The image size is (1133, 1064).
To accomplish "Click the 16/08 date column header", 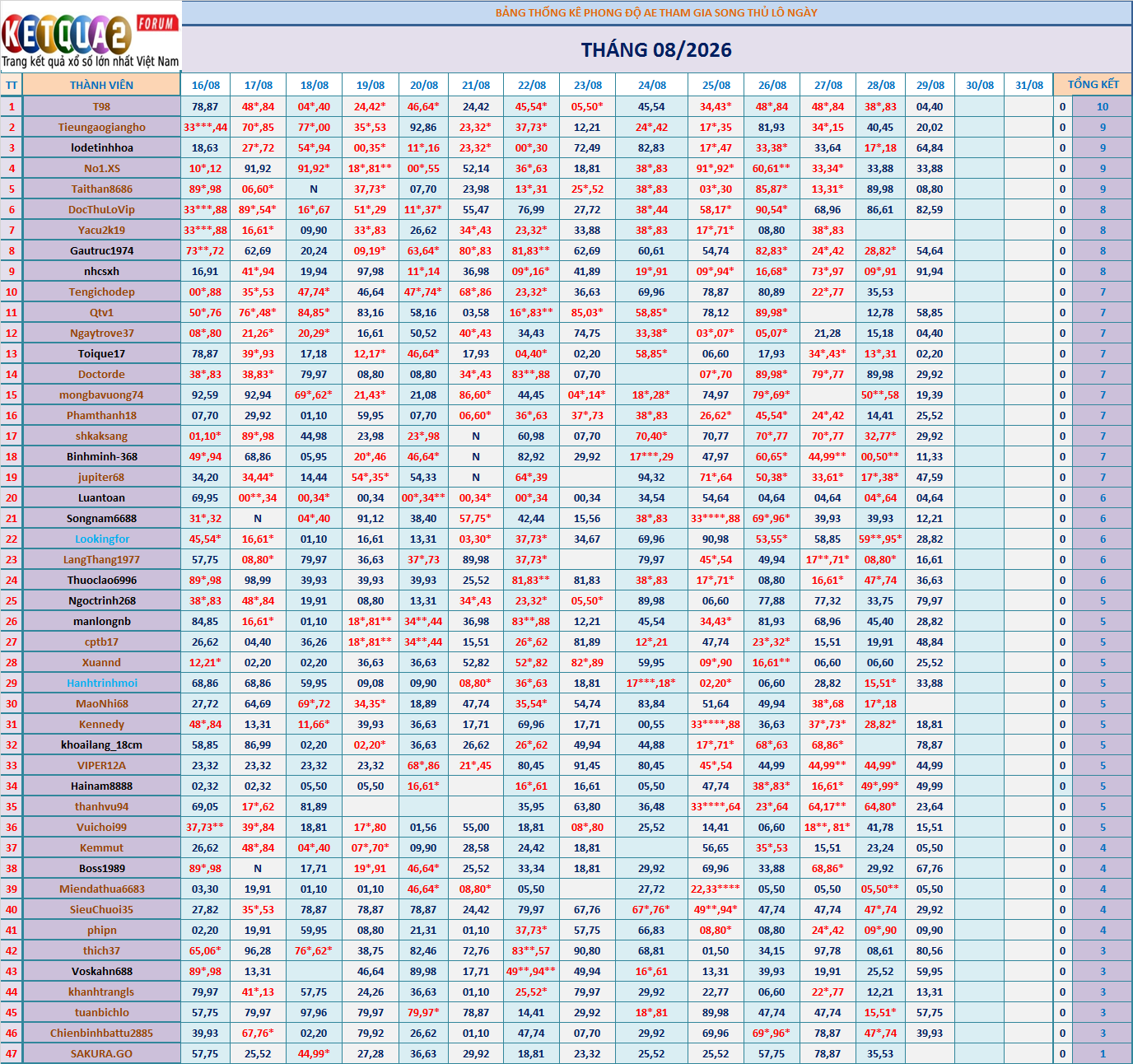I will 206,85.
